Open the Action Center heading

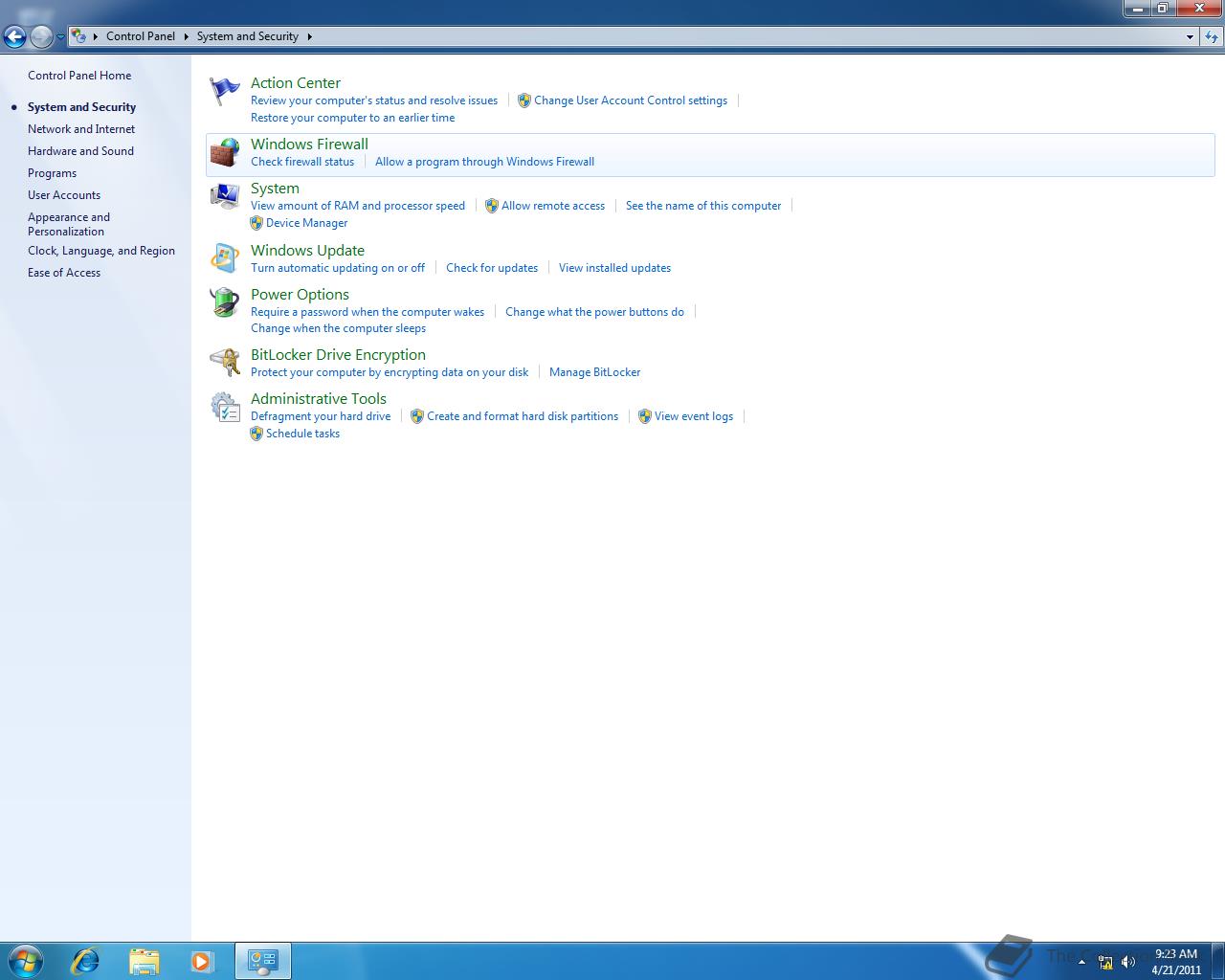point(296,83)
